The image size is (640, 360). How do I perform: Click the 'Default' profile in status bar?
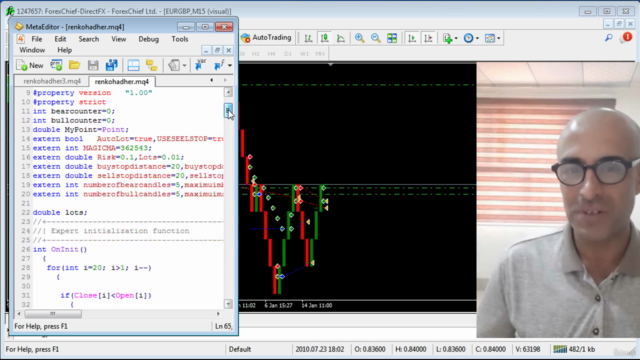[x=240, y=349]
